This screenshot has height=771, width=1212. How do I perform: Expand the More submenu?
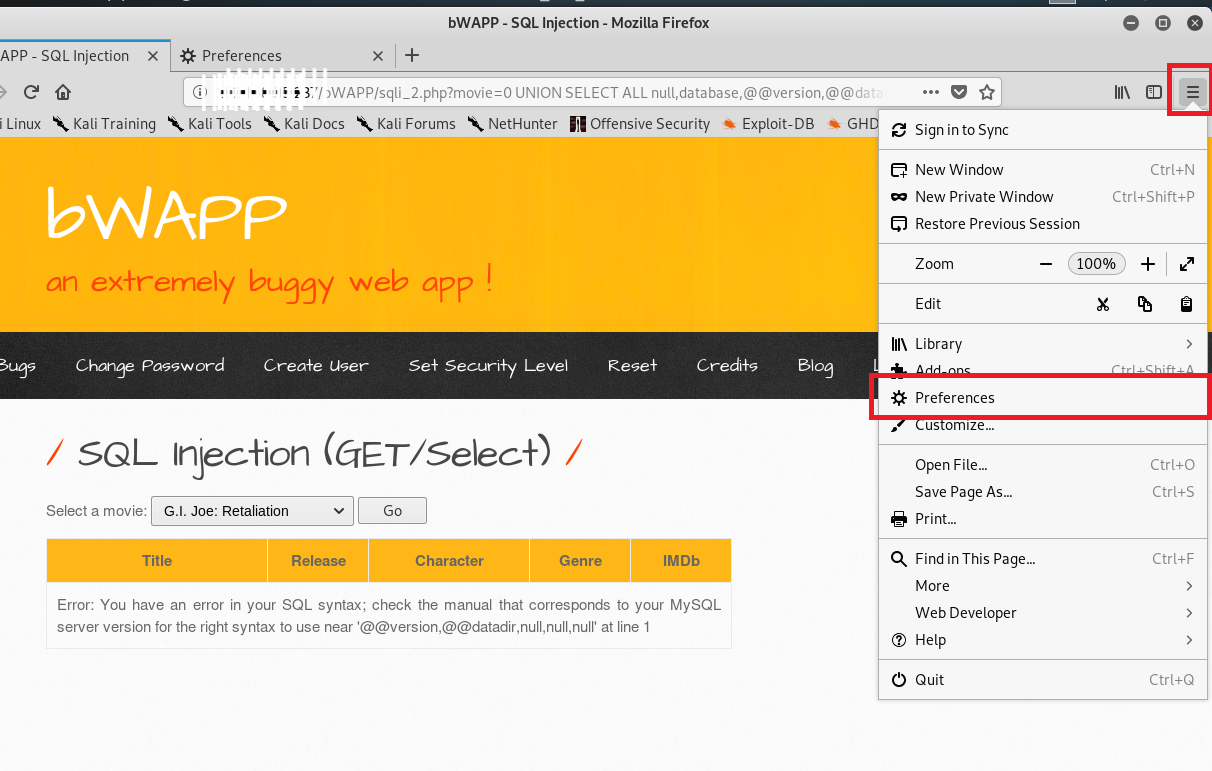tap(1043, 586)
